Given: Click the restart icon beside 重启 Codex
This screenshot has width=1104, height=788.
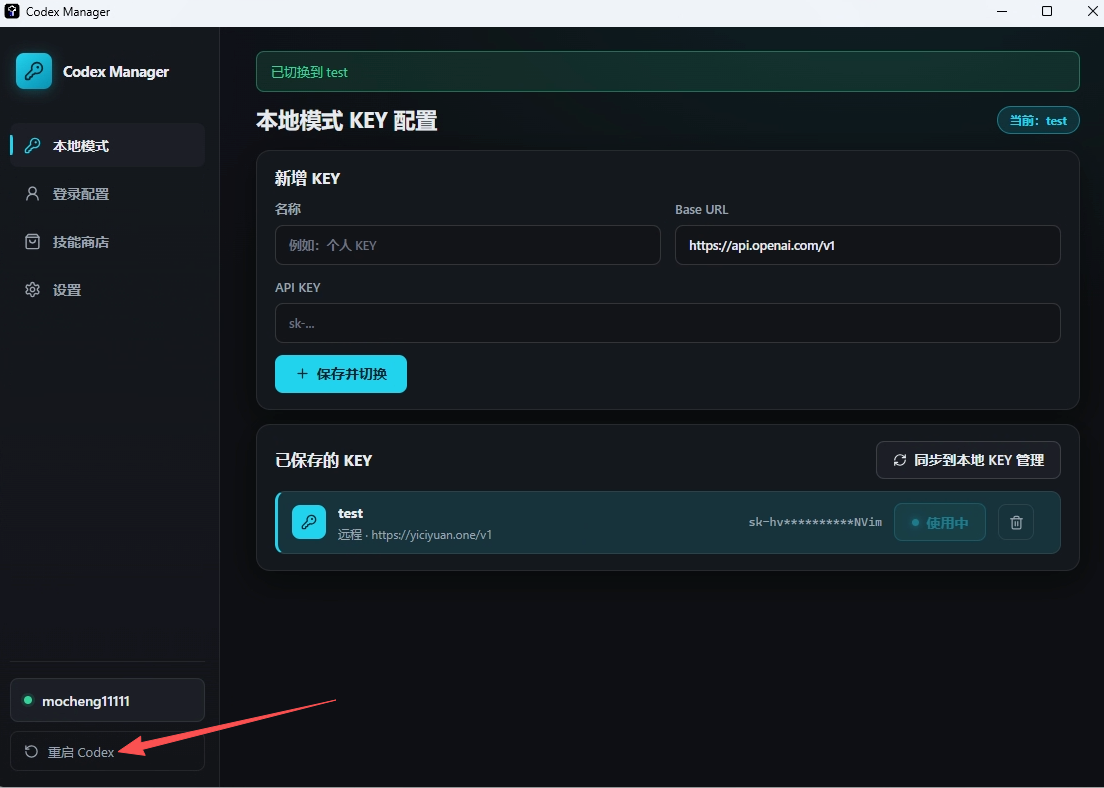Looking at the screenshot, I should coord(31,751).
